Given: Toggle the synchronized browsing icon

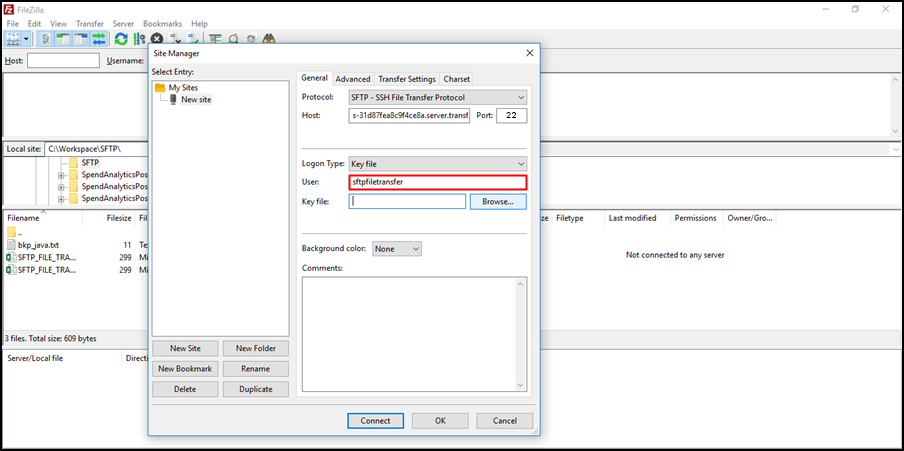Looking at the screenshot, I should click(251, 39).
